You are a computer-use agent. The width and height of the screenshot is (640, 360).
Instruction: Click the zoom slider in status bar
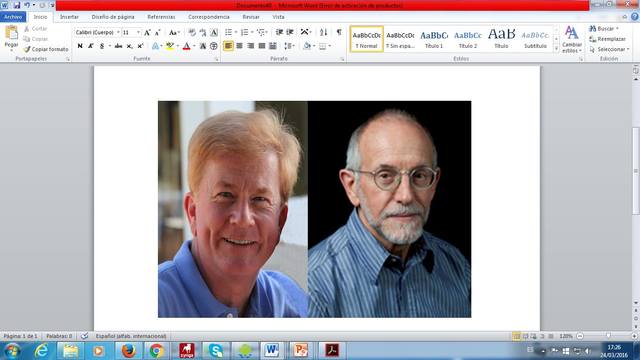tap(607, 336)
